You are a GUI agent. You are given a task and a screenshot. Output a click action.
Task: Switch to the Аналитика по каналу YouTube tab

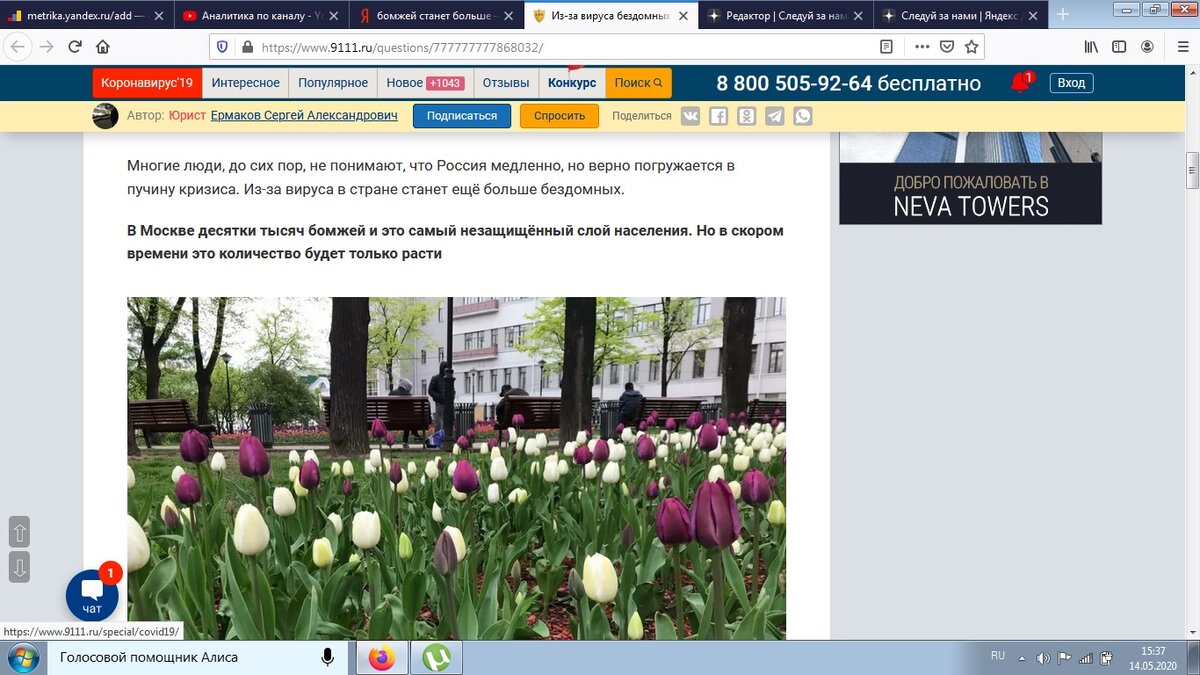click(260, 15)
